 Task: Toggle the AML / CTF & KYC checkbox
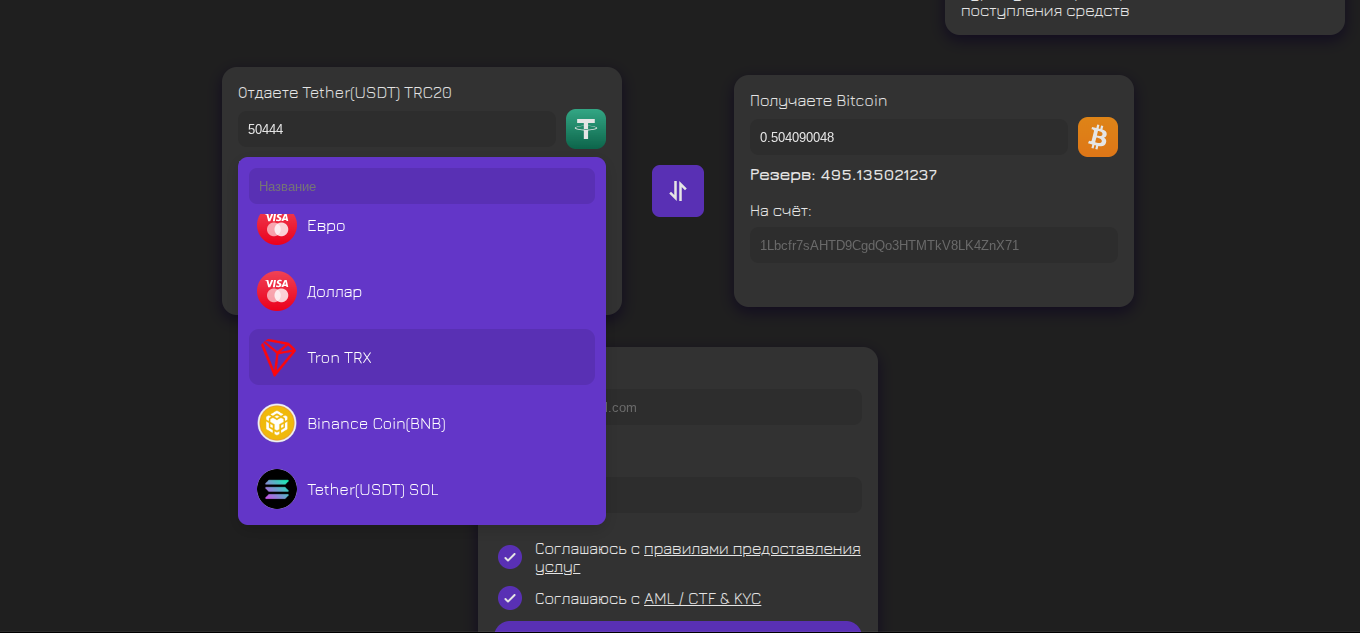[x=510, y=598]
